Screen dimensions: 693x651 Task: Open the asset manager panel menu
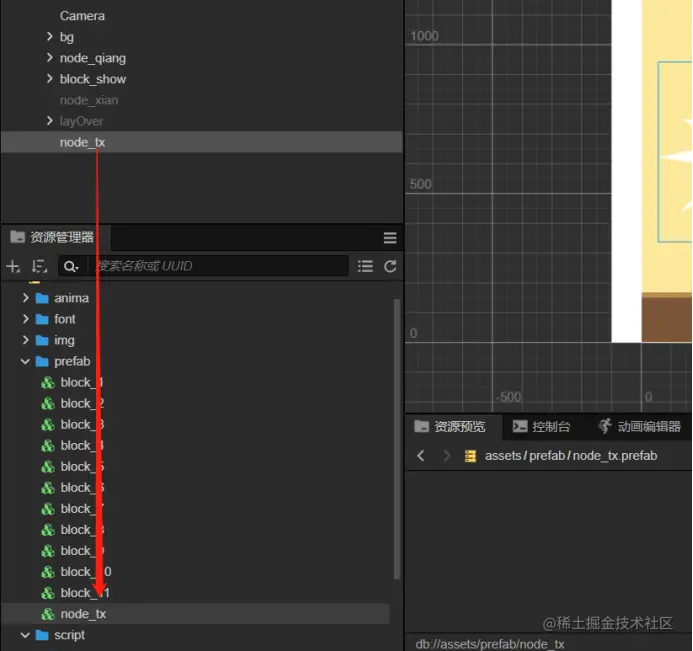390,238
